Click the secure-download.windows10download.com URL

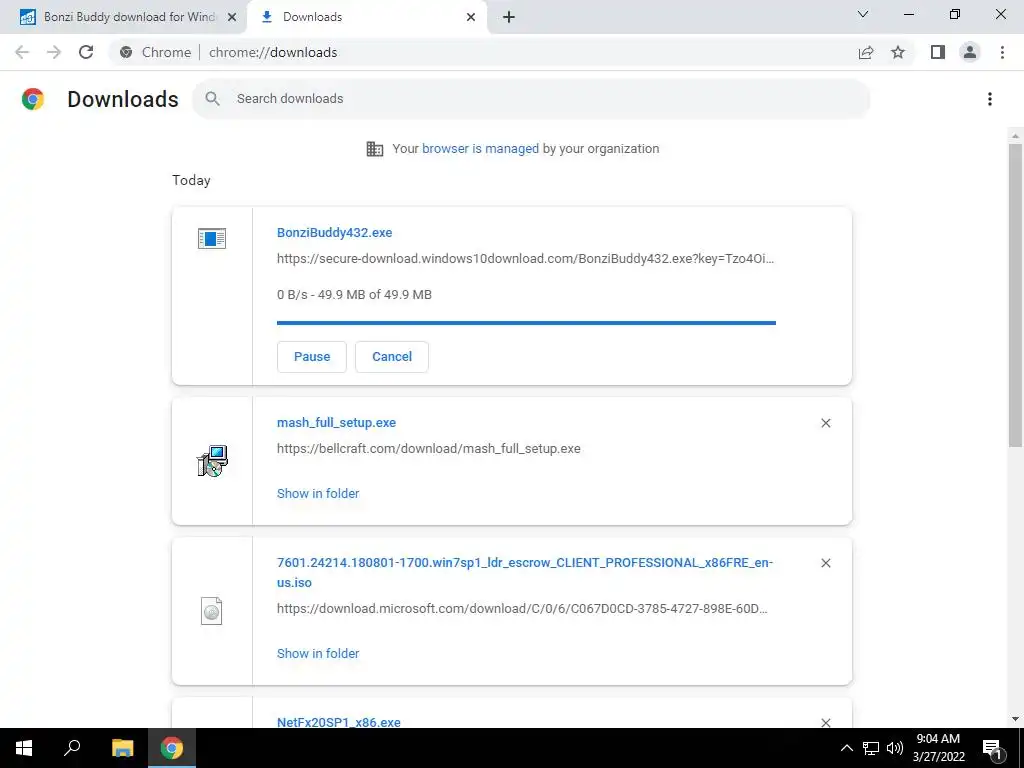coord(525,259)
